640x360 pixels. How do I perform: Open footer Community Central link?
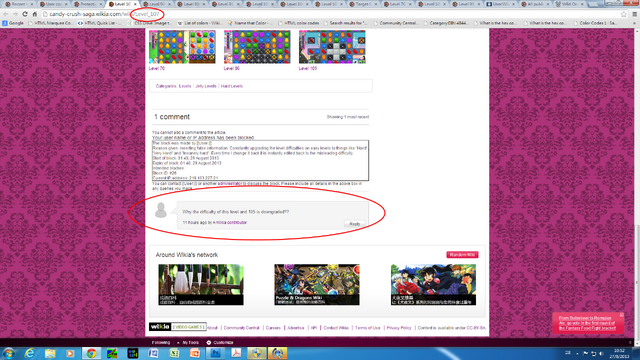pos(241,328)
